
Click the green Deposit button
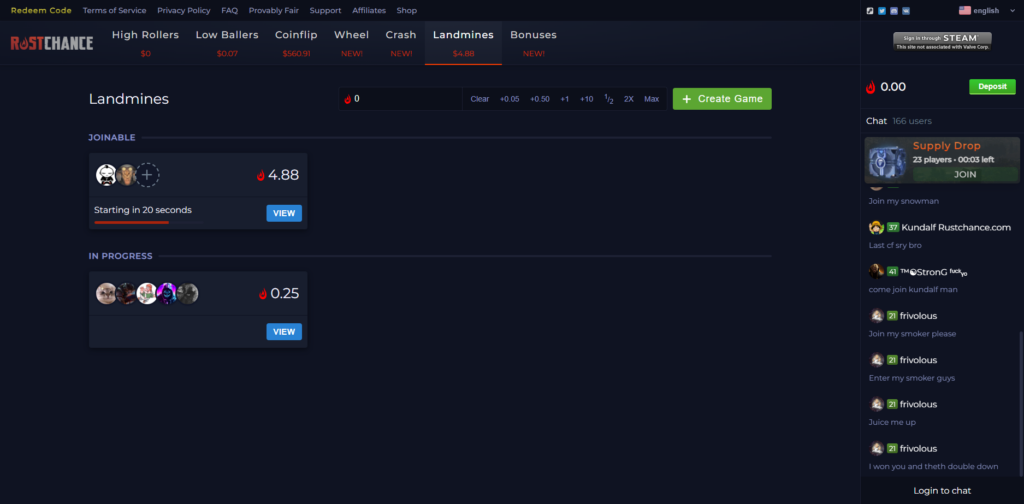pos(992,87)
